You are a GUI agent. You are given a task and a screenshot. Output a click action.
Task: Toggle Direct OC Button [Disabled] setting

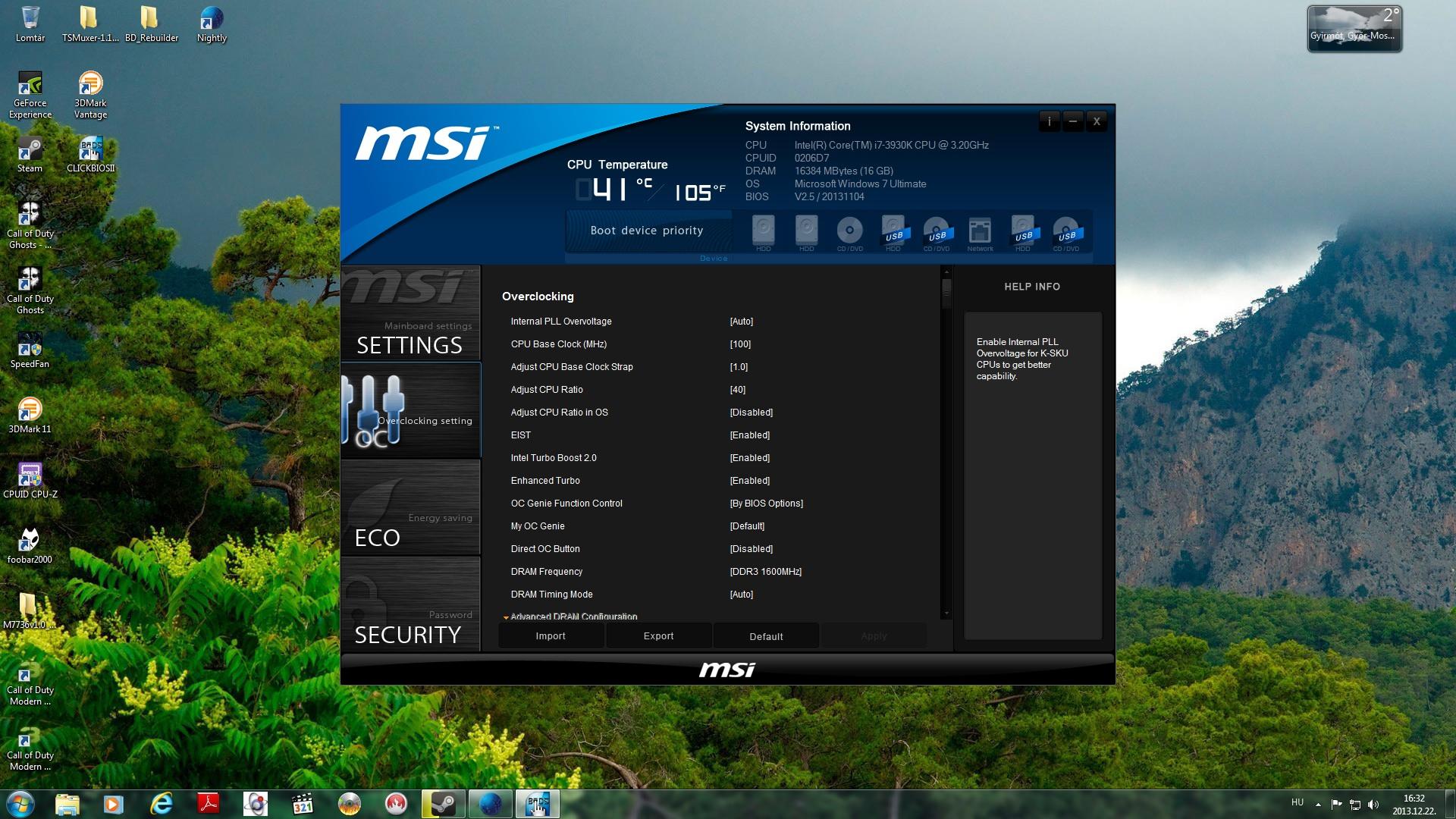751,549
